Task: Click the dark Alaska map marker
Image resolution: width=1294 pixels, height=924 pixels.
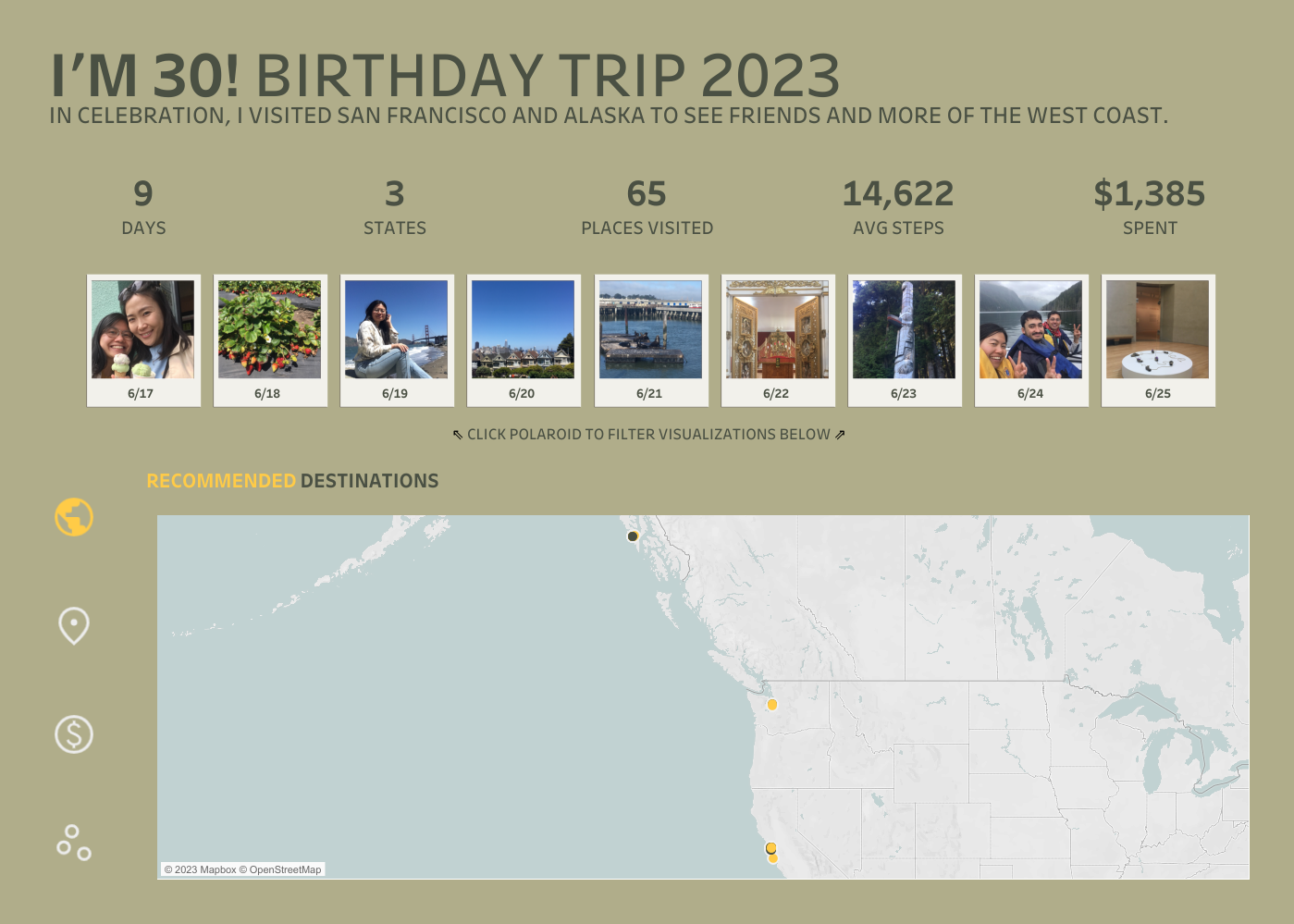Action: (x=633, y=536)
